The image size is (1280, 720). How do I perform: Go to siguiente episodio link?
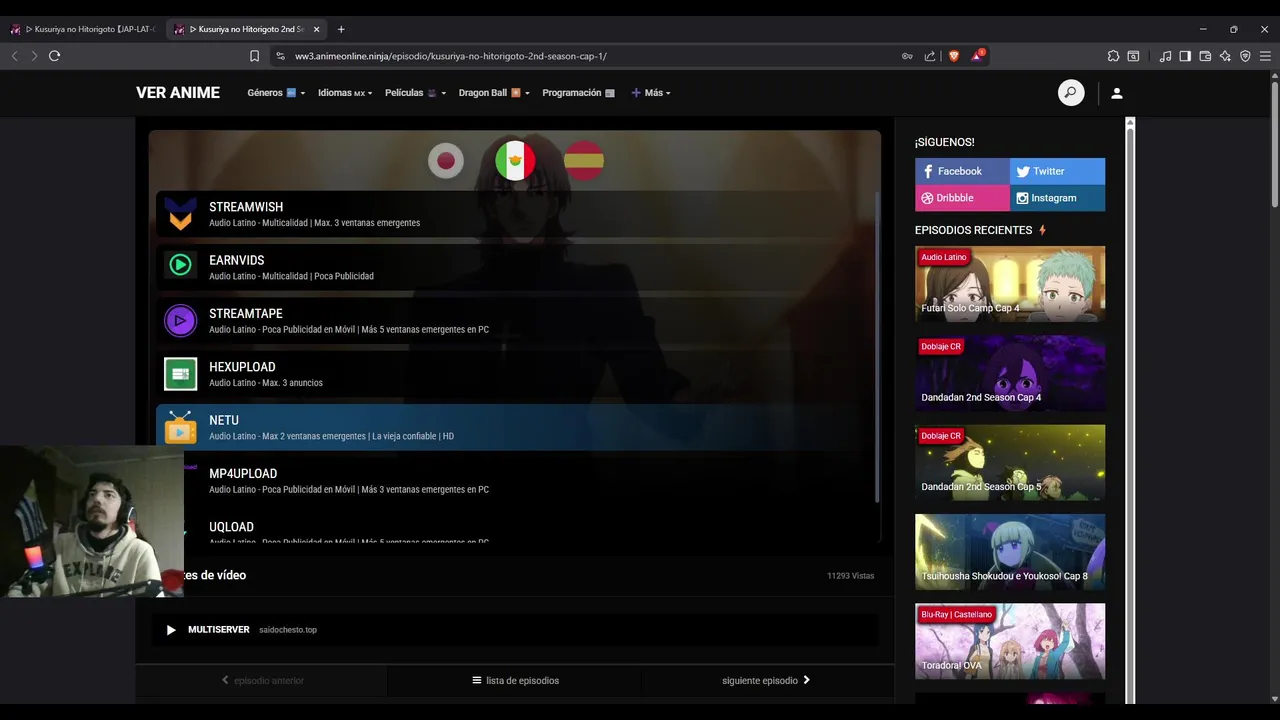coord(767,680)
